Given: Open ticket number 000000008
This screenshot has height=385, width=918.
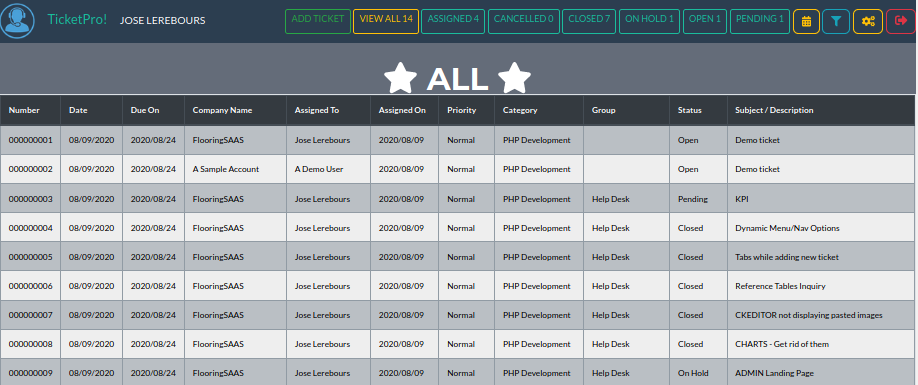Looking at the screenshot, I should (30, 344).
